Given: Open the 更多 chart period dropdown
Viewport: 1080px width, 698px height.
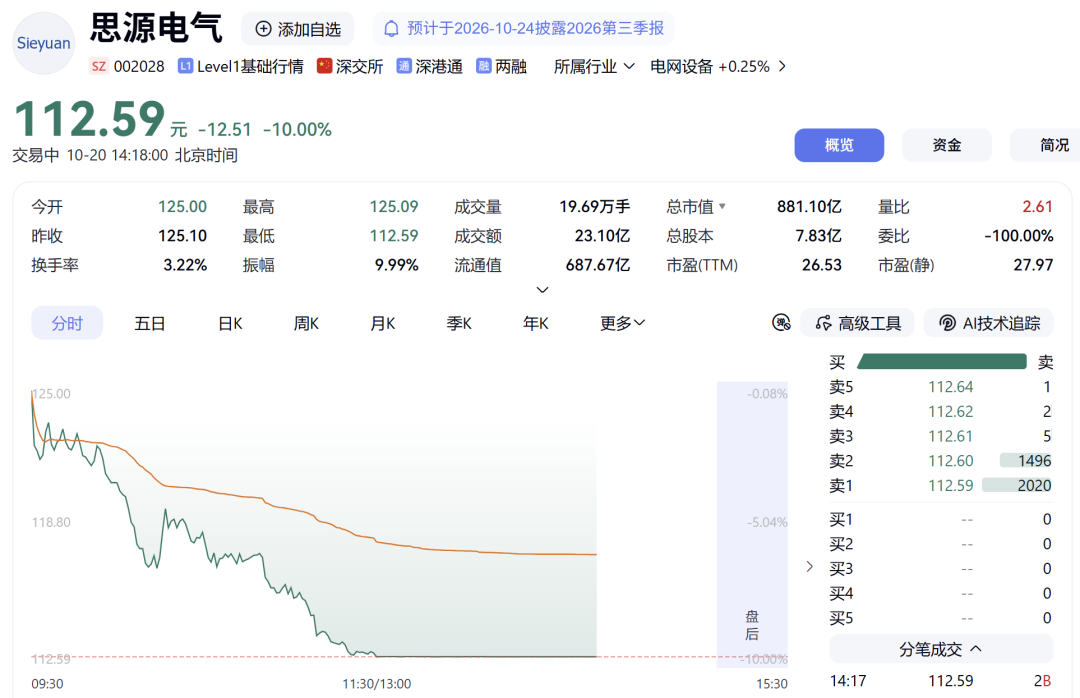Looking at the screenshot, I should point(622,322).
